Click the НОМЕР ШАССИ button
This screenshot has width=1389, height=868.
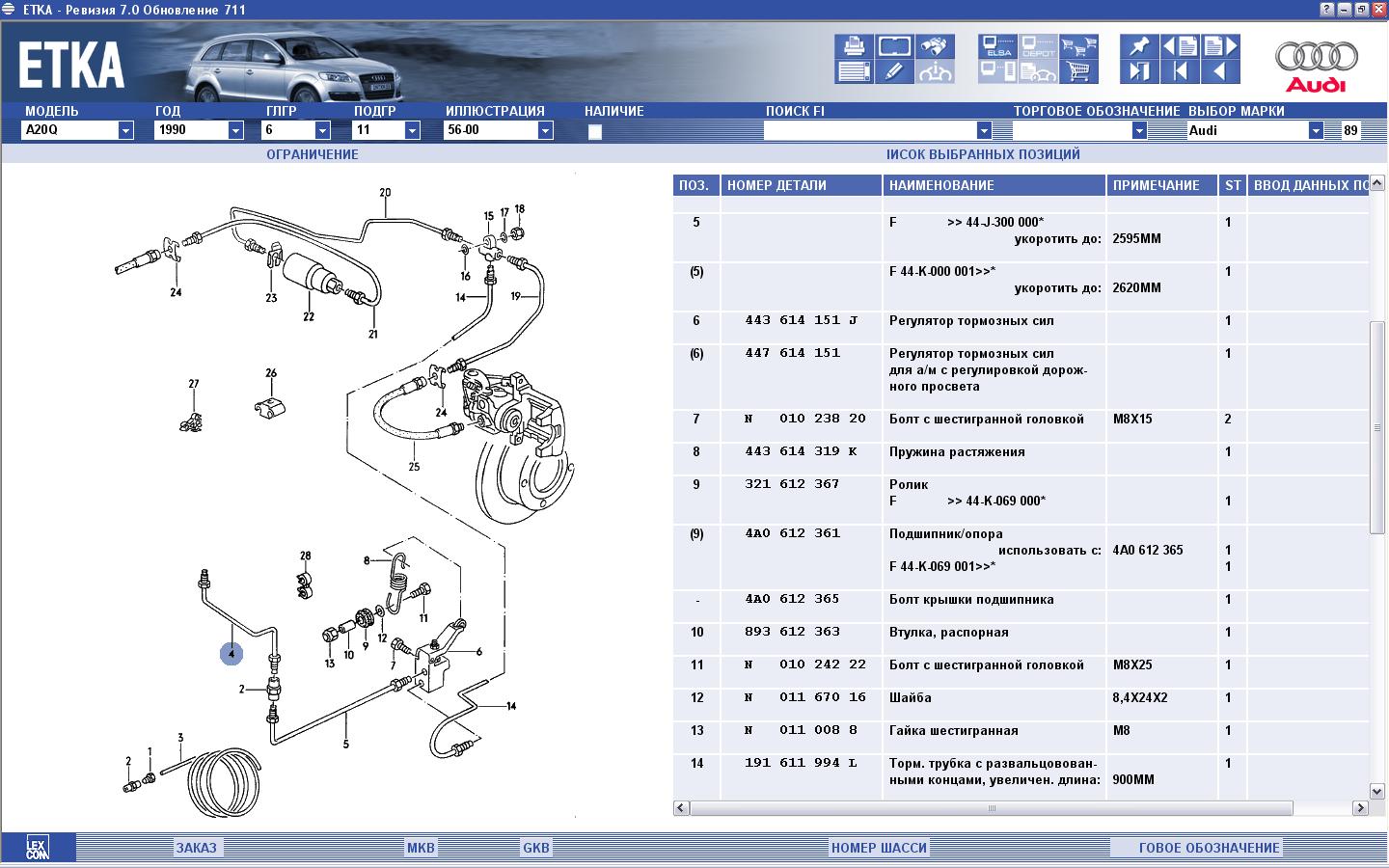point(879,848)
